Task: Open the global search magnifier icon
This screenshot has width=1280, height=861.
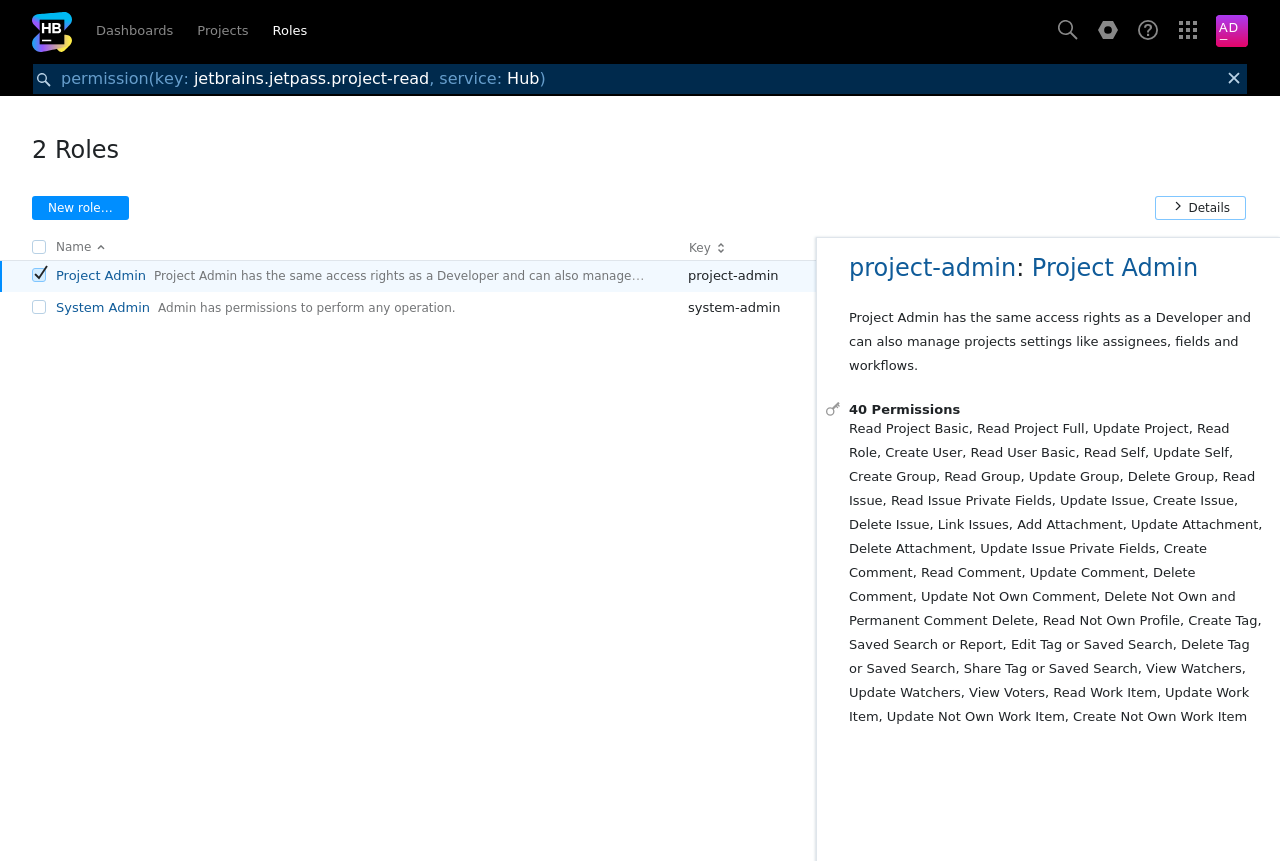Action: coord(1067,30)
